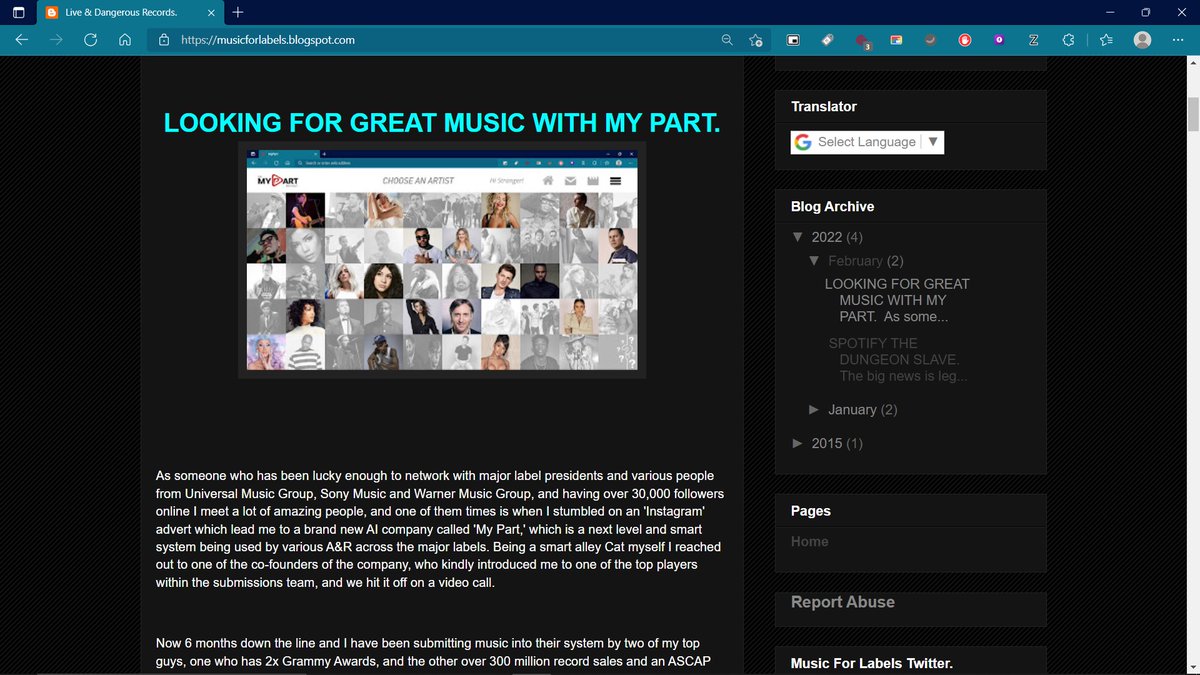Enlarge the My Part artist grid screenshot
This screenshot has width=1200, height=675.
[442, 260]
